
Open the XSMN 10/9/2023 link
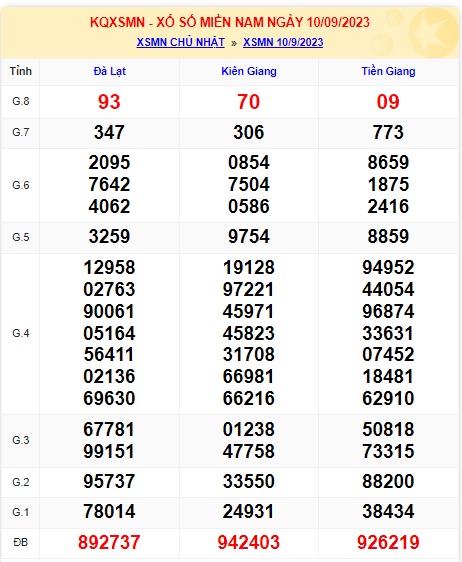pos(283,42)
